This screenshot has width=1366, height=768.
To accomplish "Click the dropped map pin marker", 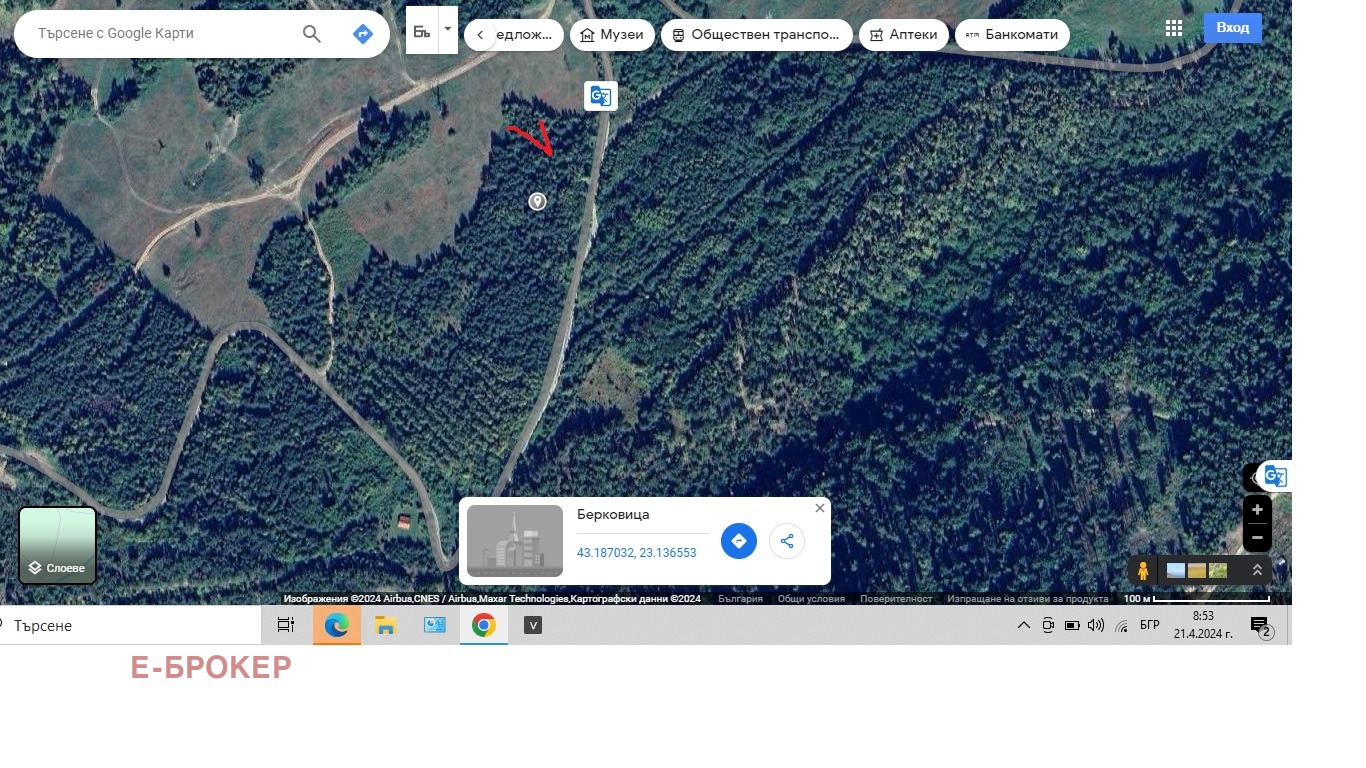I will [537, 201].
